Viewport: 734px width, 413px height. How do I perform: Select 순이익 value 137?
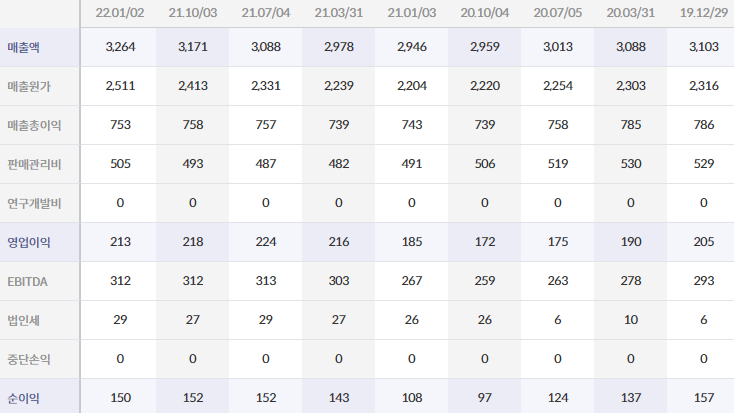(x=631, y=398)
